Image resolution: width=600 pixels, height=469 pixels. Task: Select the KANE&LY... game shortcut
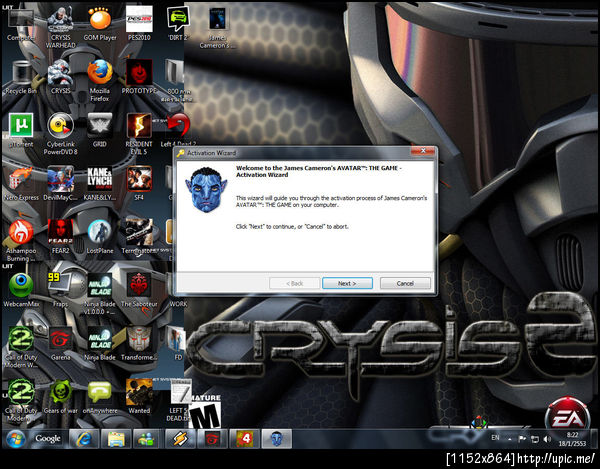100,184
